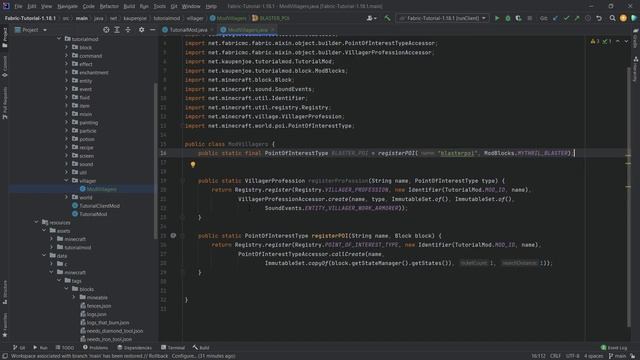Expand the block package folder
Viewport: 640px width, 360px height.
(67, 47)
